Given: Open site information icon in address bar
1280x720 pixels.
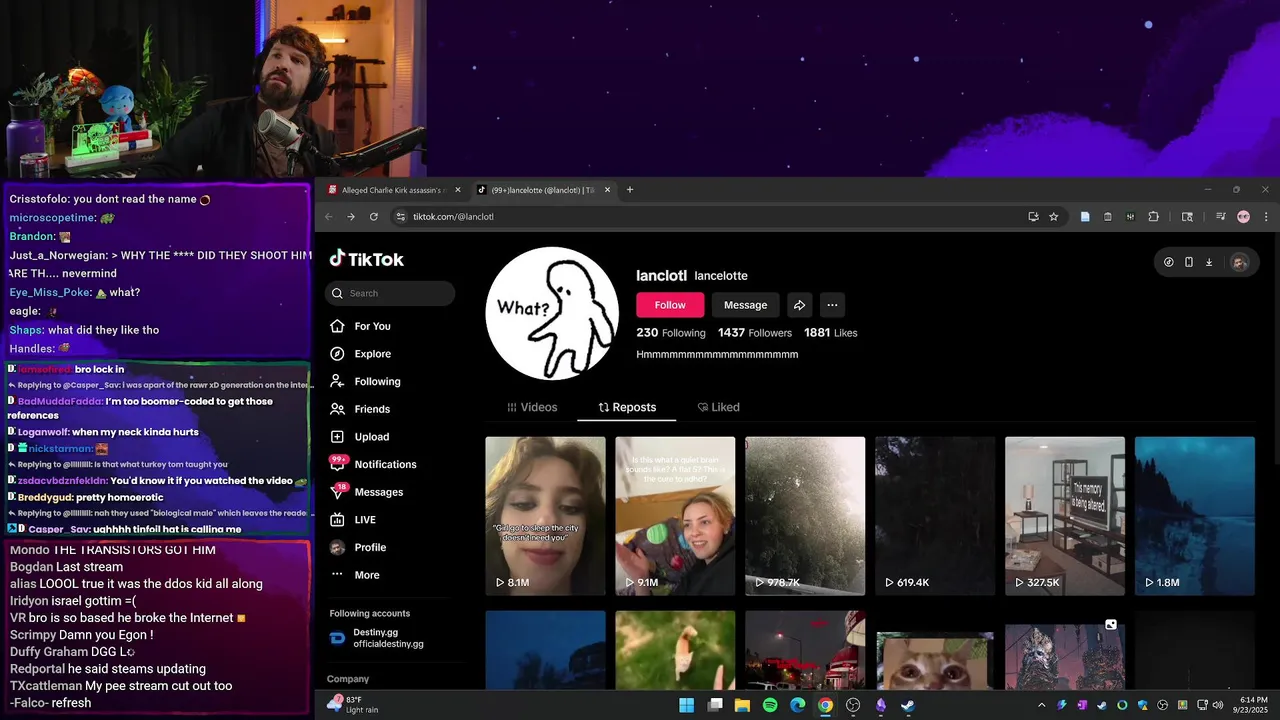Looking at the screenshot, I should tap(401, 216).
